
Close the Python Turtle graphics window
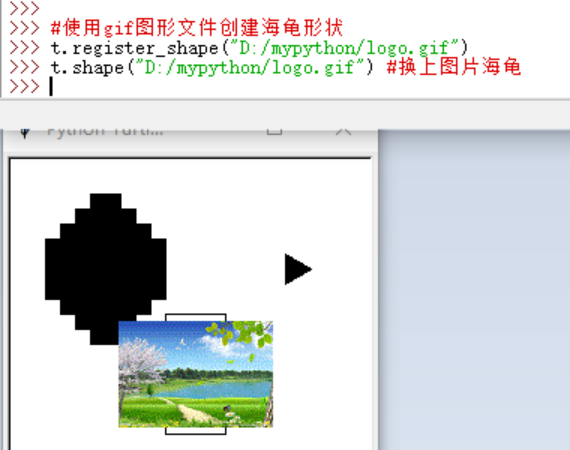(x=343, y=132)
